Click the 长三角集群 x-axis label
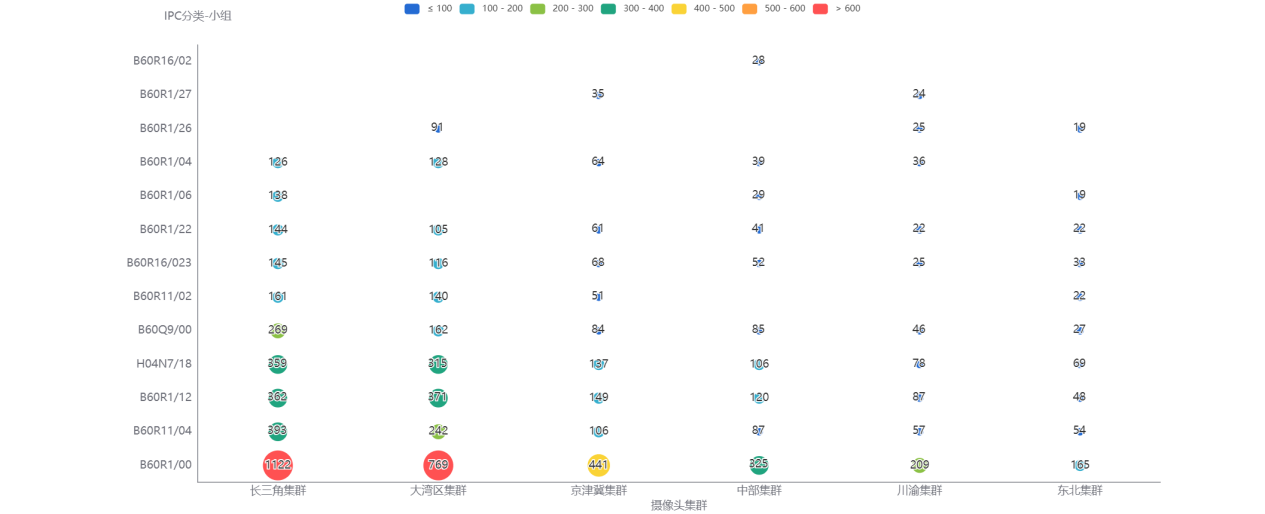The width and height of the screenshot is (1265, 514). click(x=277, y=491)
